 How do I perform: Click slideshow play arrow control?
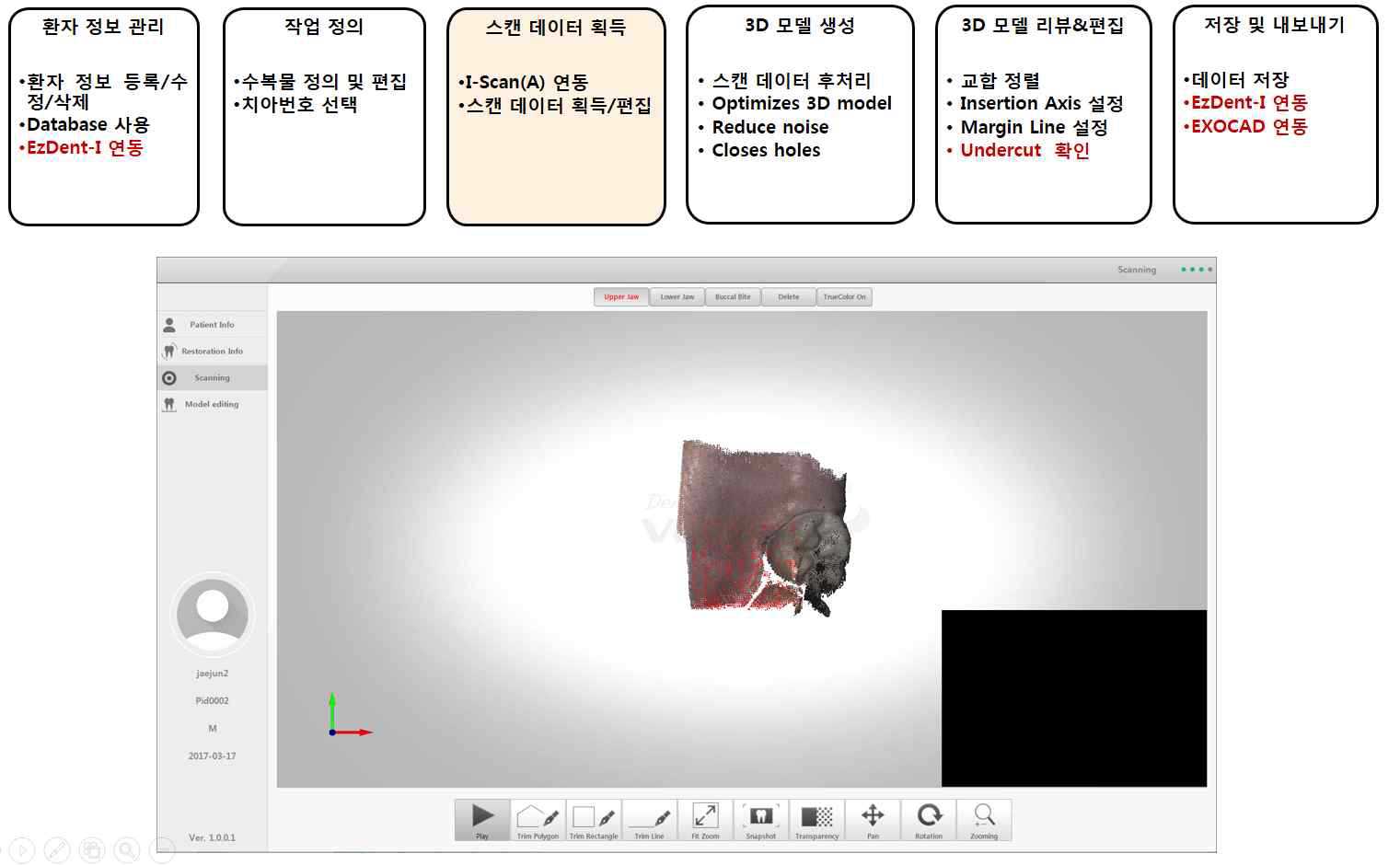click(22, 850)
